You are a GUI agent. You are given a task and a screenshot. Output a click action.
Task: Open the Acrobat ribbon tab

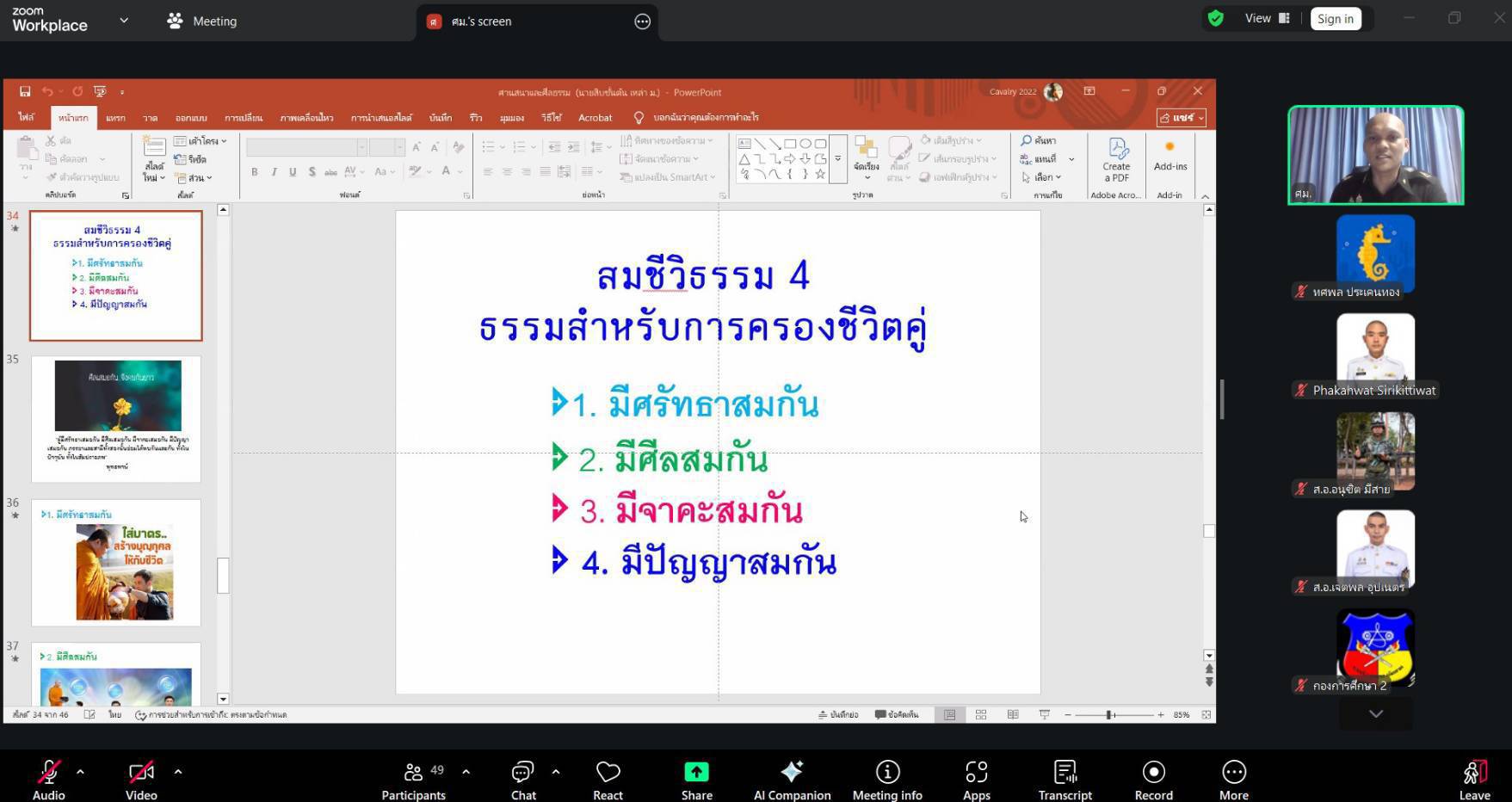[x=595, y=118]
